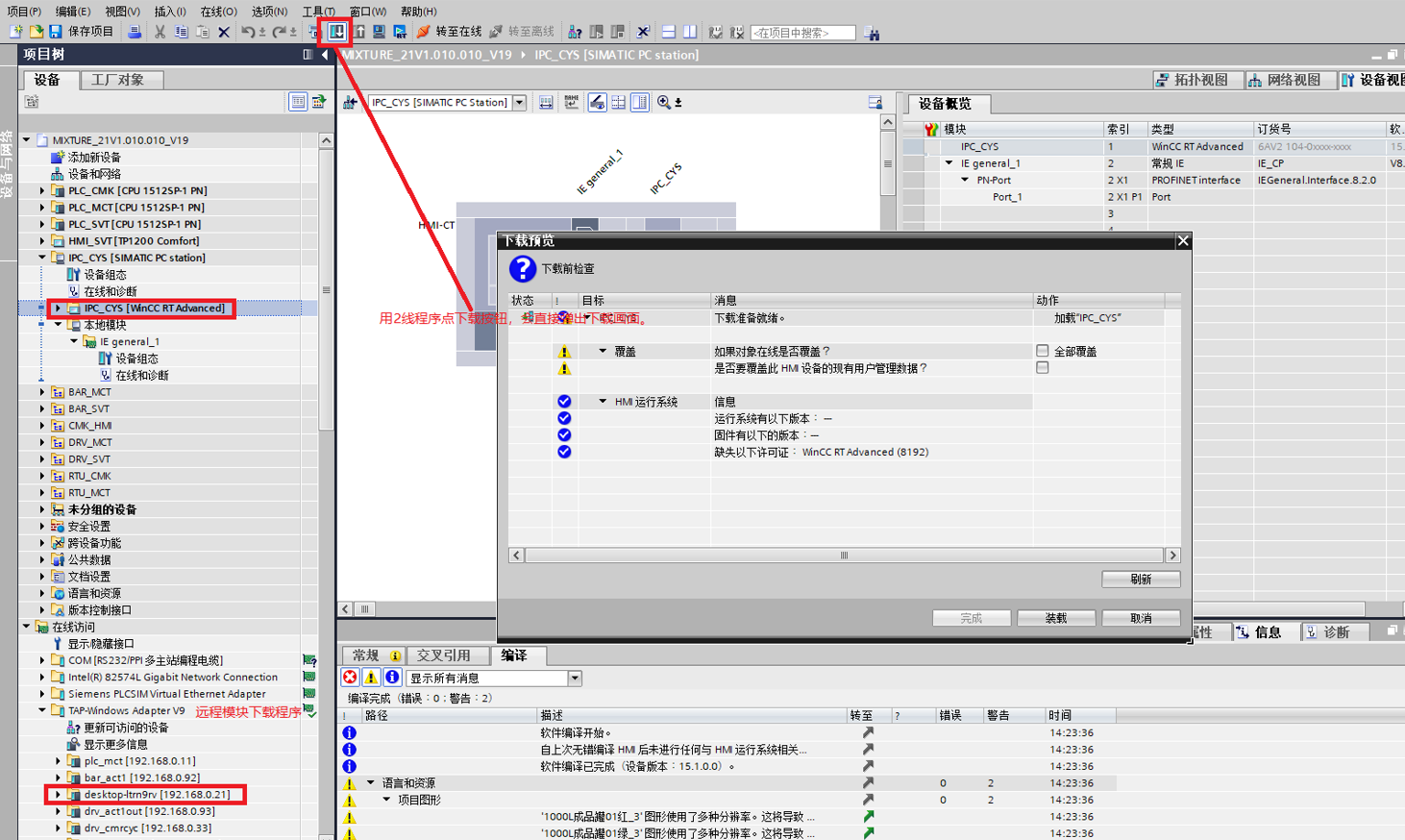This screenshot has height=840, width=1405.
Task: Click the Undo arrow icon
Action: [x=248, y=32]
